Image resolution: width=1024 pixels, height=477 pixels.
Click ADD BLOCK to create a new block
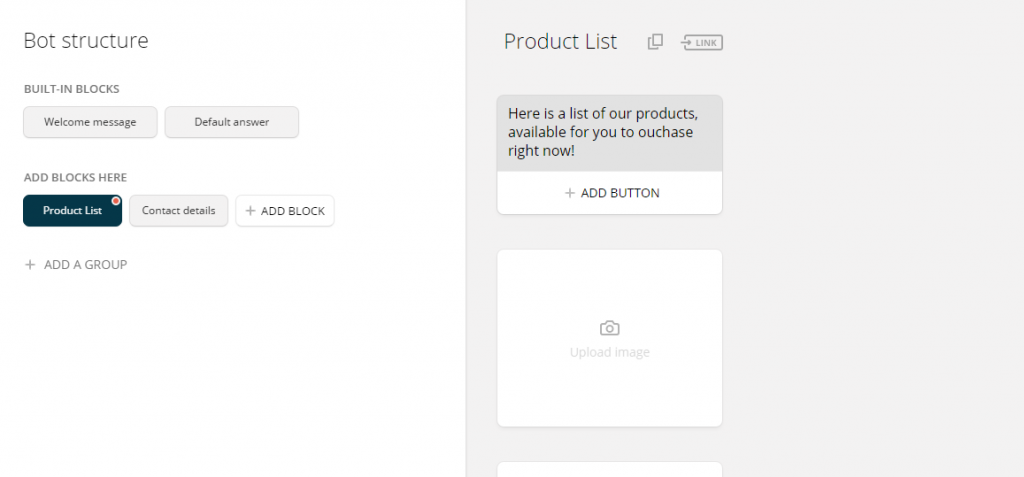point(285,210)
